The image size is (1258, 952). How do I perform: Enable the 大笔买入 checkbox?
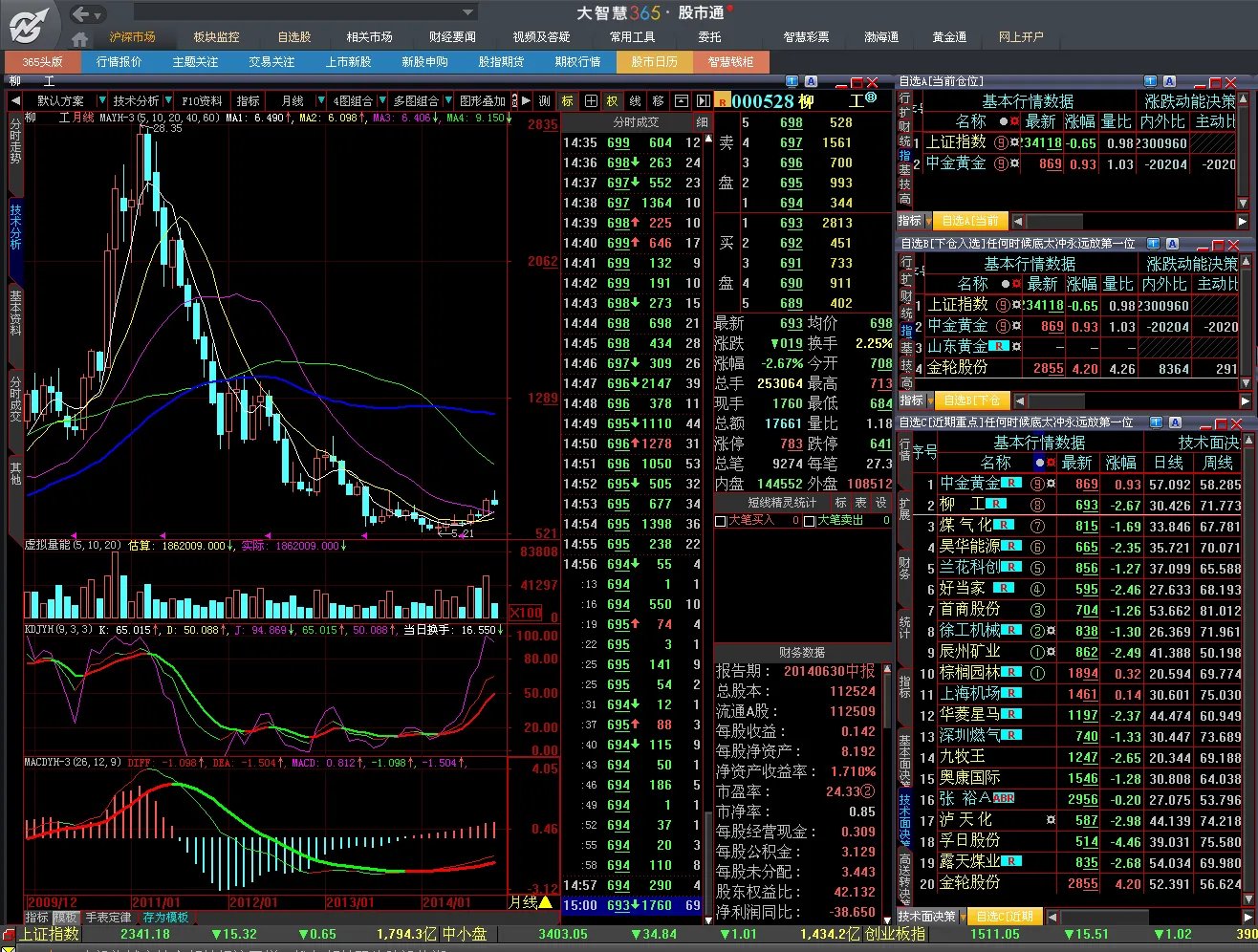[x=721, y=521]
